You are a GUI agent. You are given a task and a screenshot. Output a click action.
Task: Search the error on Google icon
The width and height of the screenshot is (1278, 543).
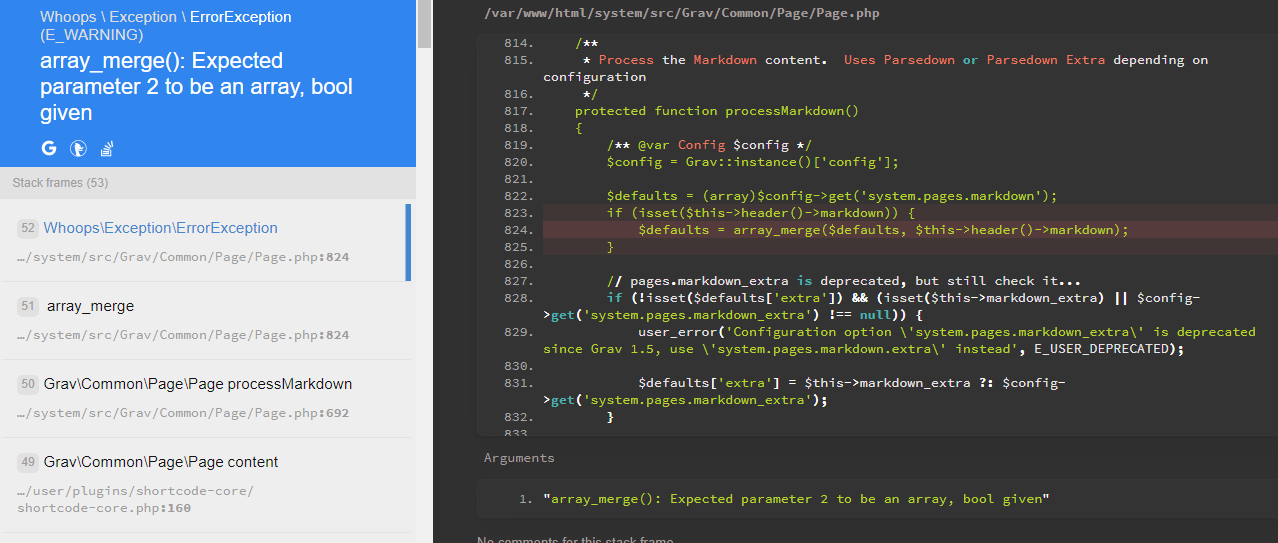point(49,149)
